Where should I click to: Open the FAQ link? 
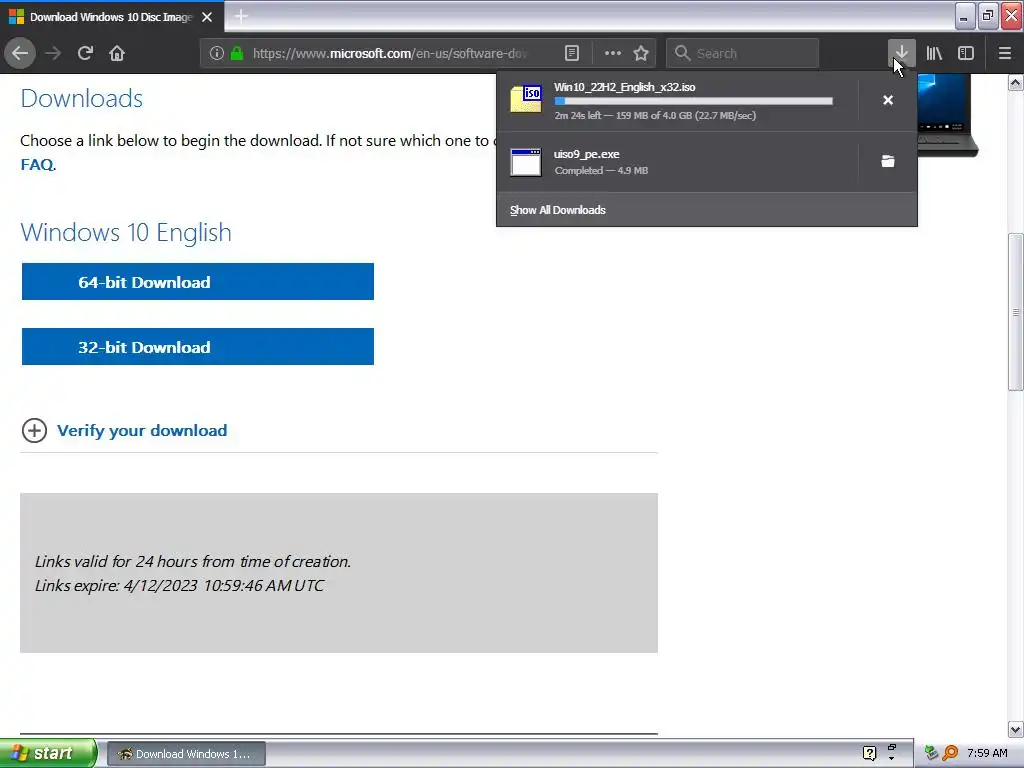[x=37, y=165]
